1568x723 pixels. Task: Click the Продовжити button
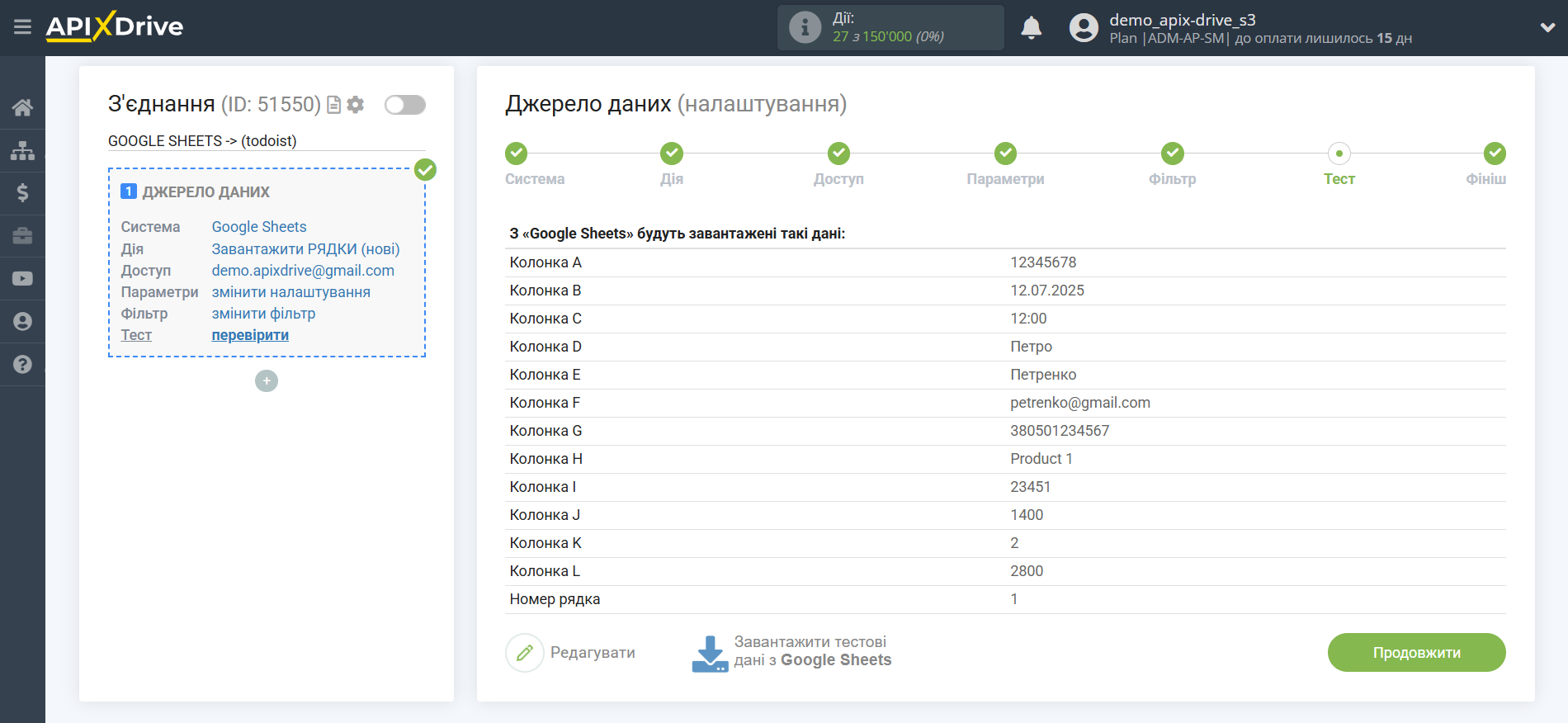tap(1417, 653)
